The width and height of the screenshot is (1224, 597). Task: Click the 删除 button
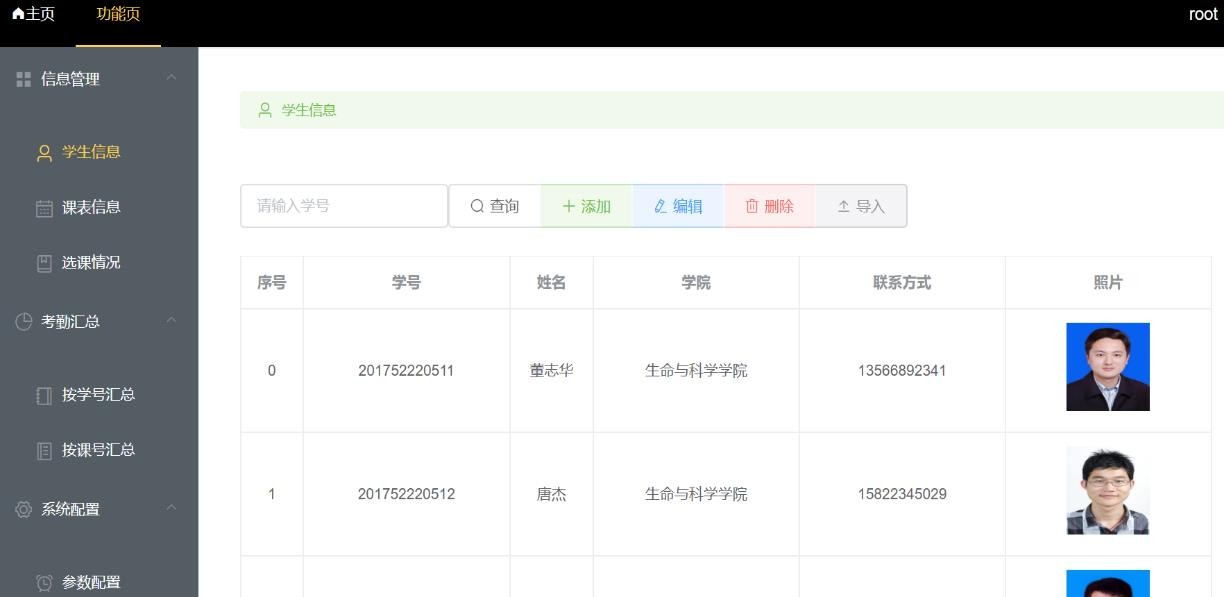click(769, 206)
